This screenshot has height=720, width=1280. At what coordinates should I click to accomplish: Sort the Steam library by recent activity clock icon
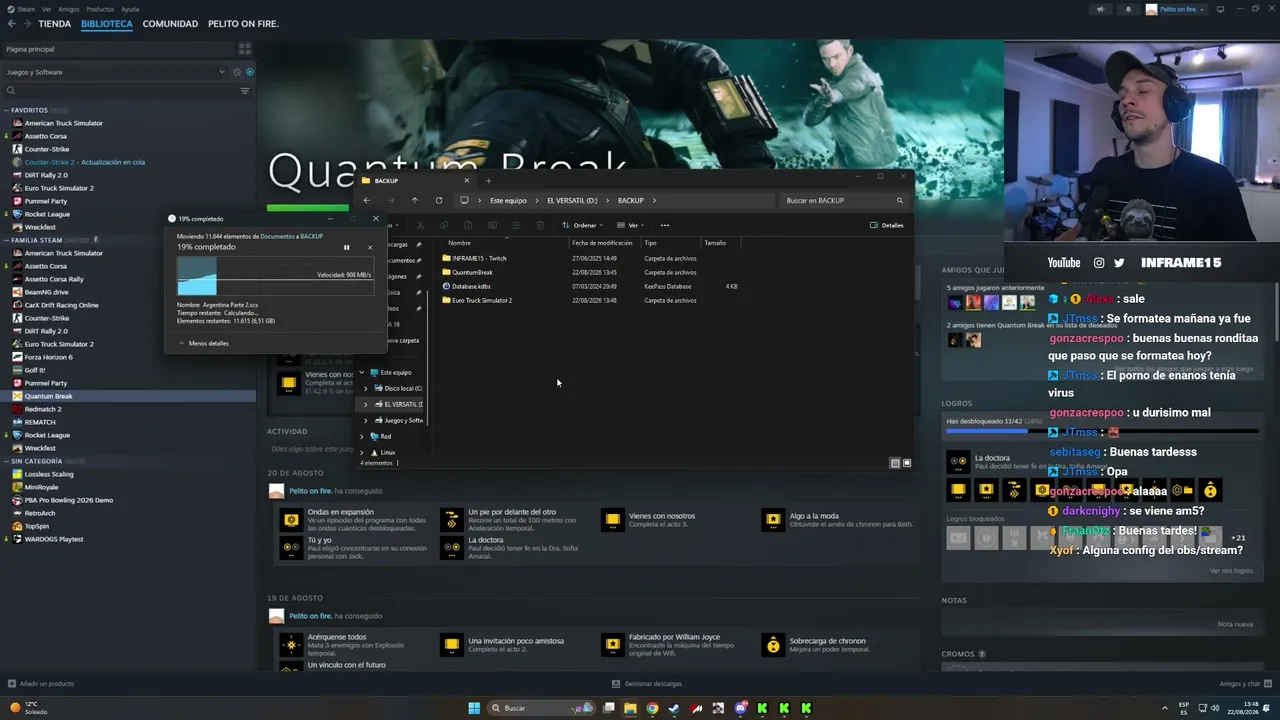point(237,72)
